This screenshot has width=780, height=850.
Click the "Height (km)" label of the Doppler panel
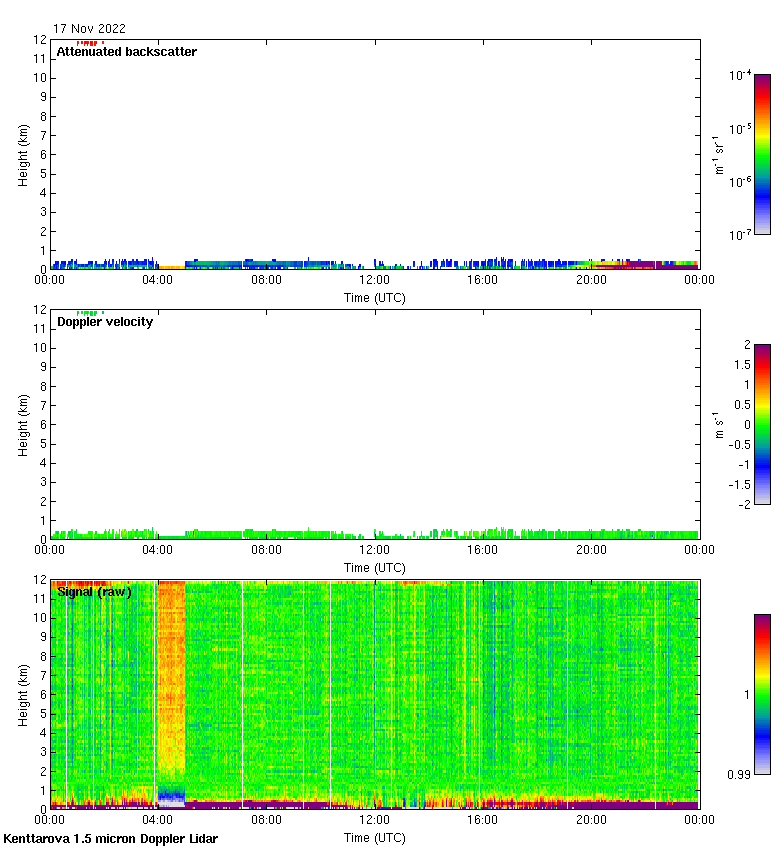click(24, 424)
